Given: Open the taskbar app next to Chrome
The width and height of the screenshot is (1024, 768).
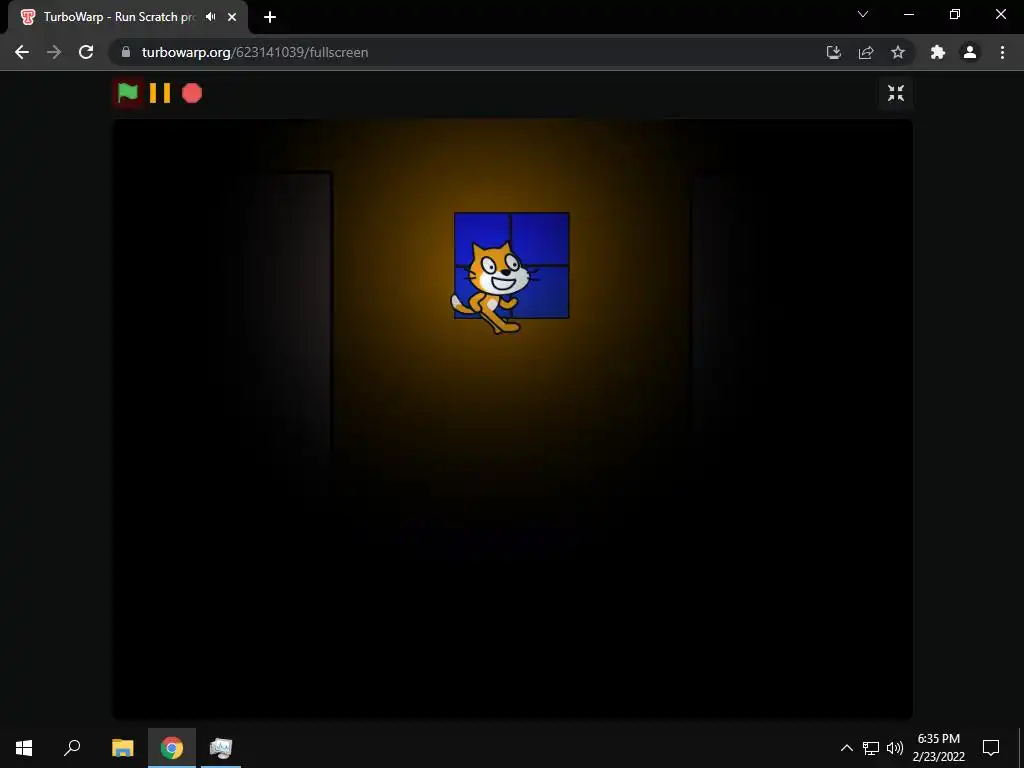Looking at the screenshot, I should (x=221, y=747).
